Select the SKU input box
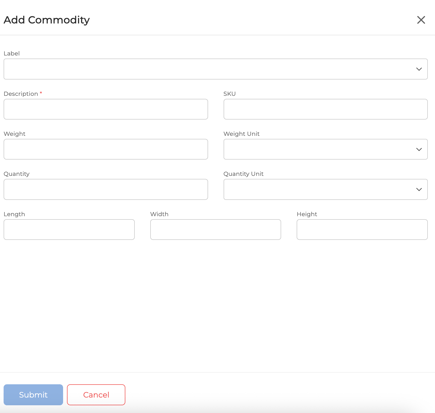The height and width of the screenshot is (413, 435). click(326, 109)
